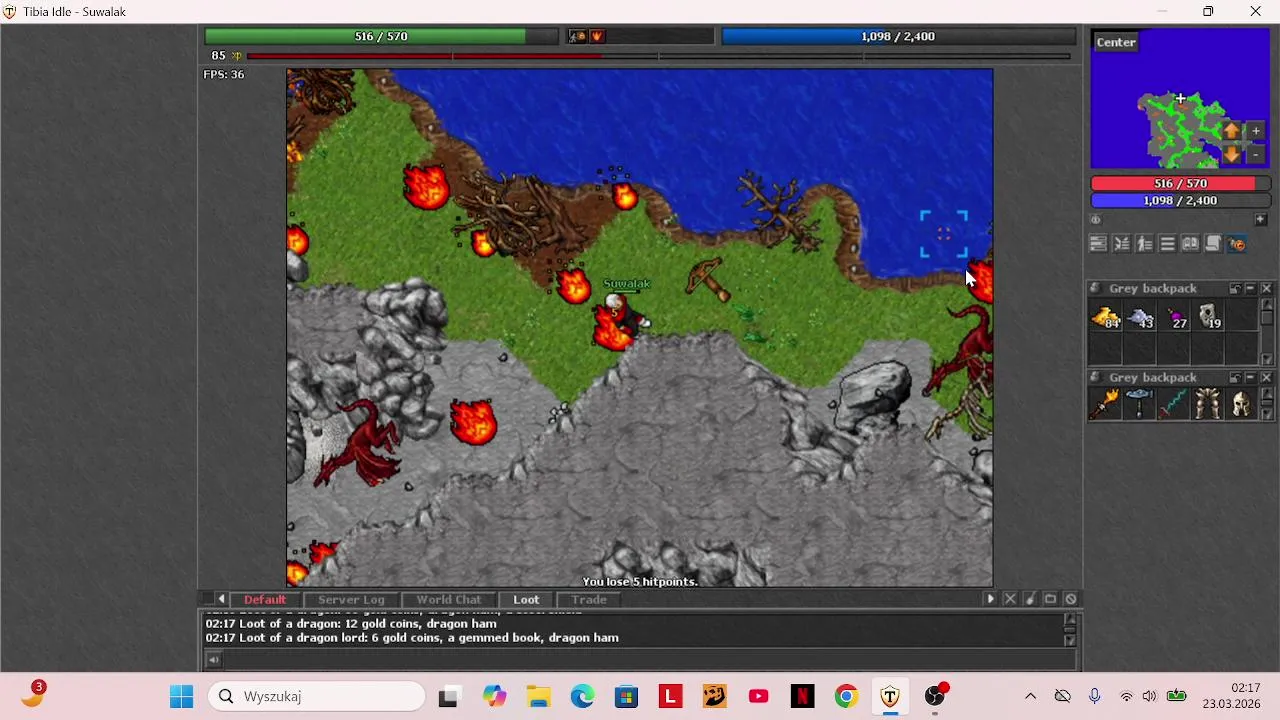The image size is (1280, 720).
Task: Select the helmet item in backpack
Action: tap(1242, 404)
